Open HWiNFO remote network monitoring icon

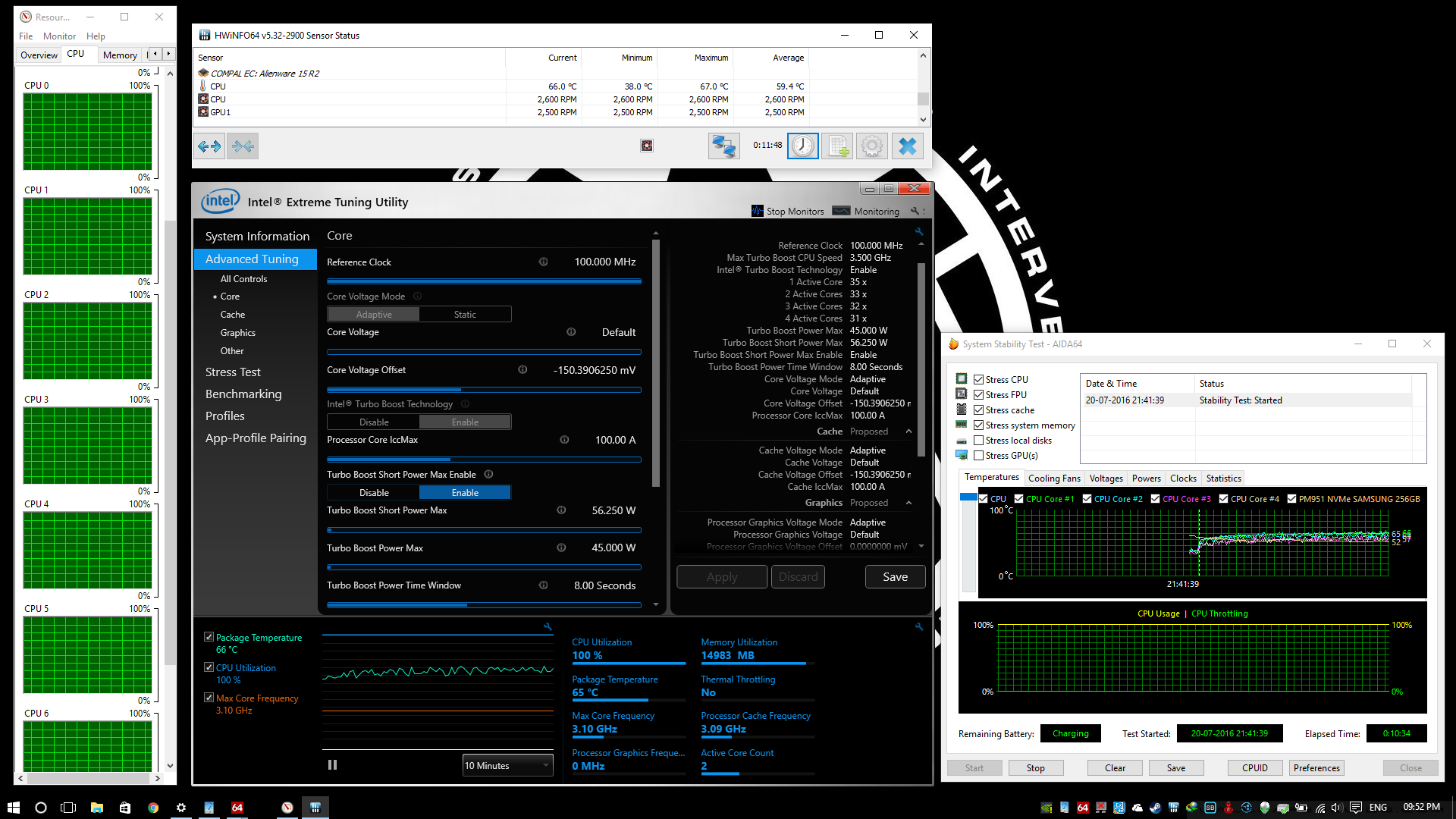(x=724, y=146)
